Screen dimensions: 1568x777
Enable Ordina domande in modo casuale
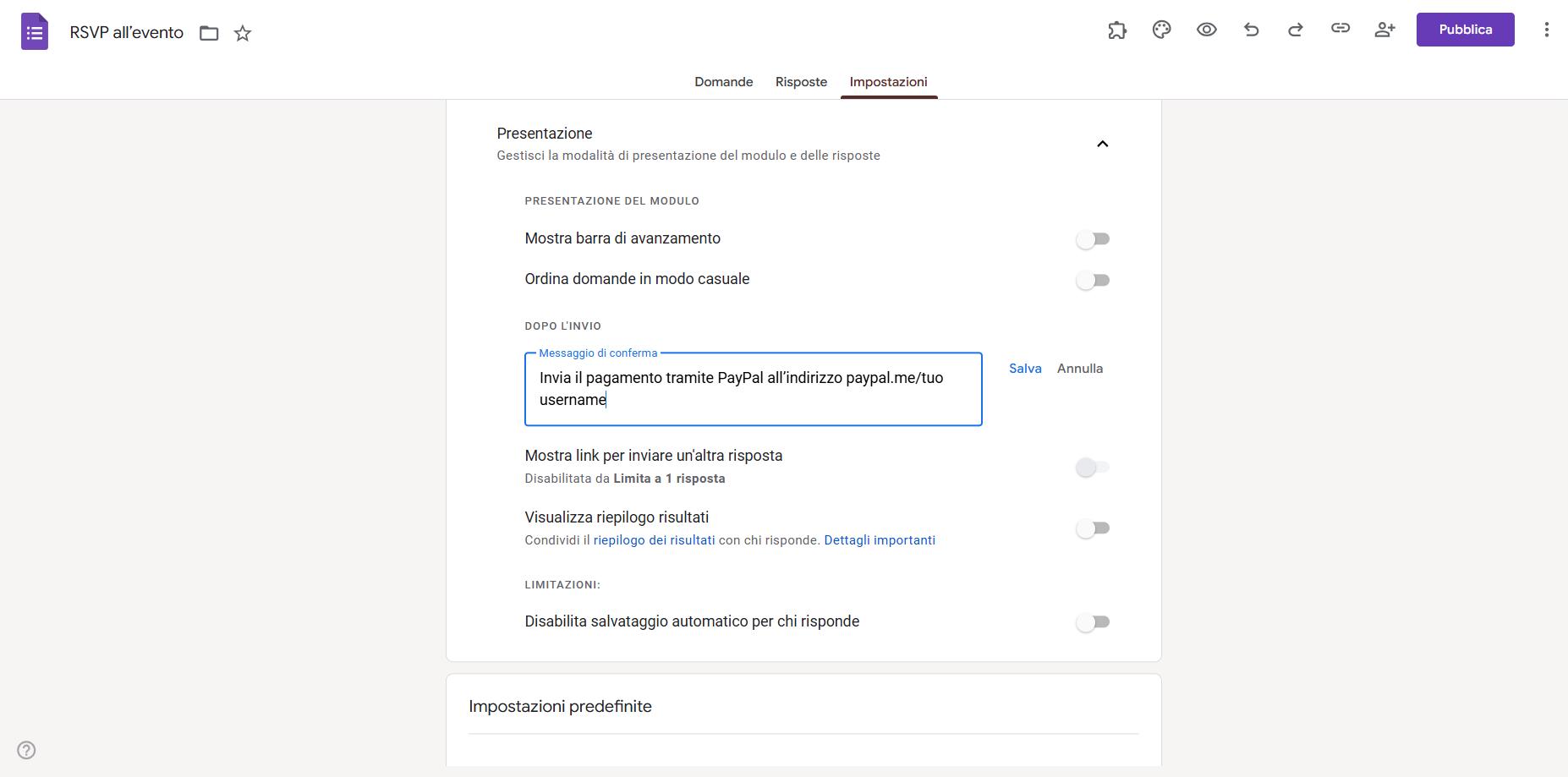pyautogui.click(x=1093, y=280)
